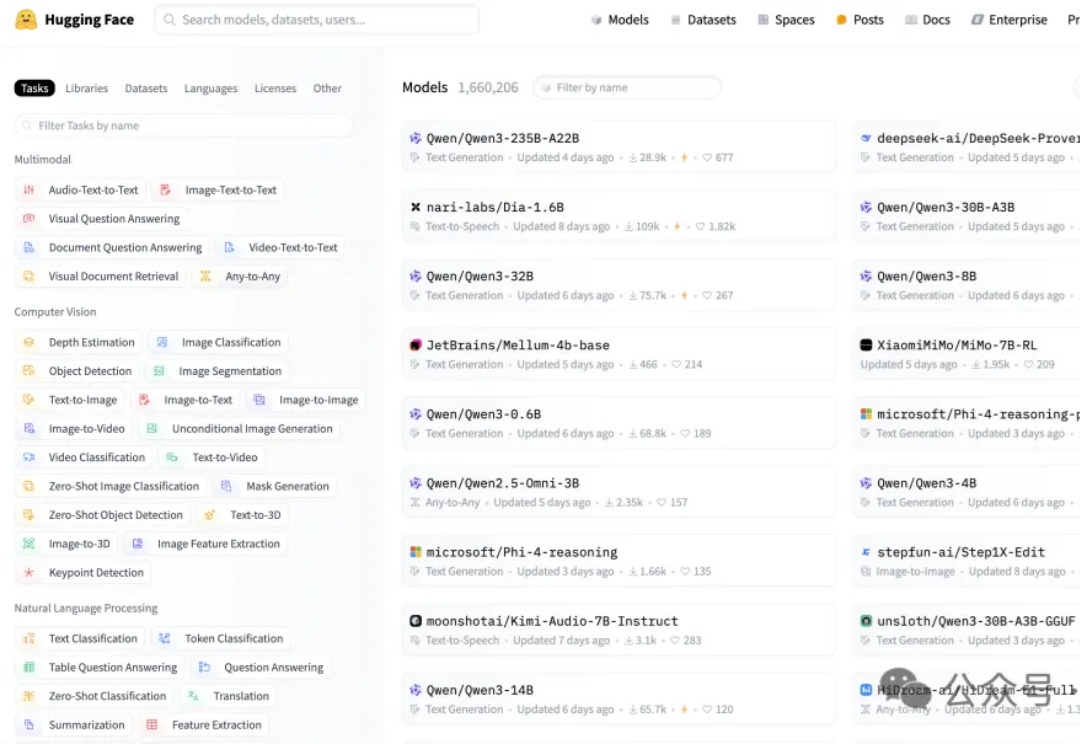Filter by Text-to-Image task

(x=70, y=400)
